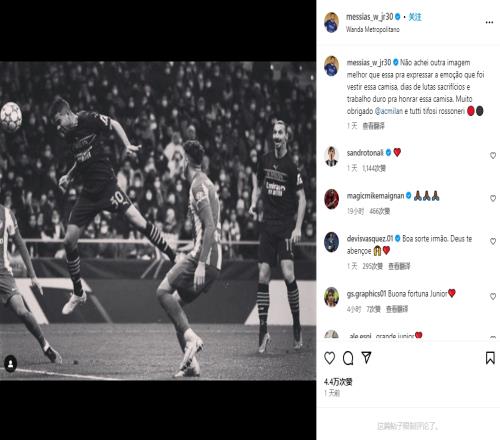Show translation of gs.graphics01's comment
This screenshot has width=500, height=440.
click(x=397, y=309)
